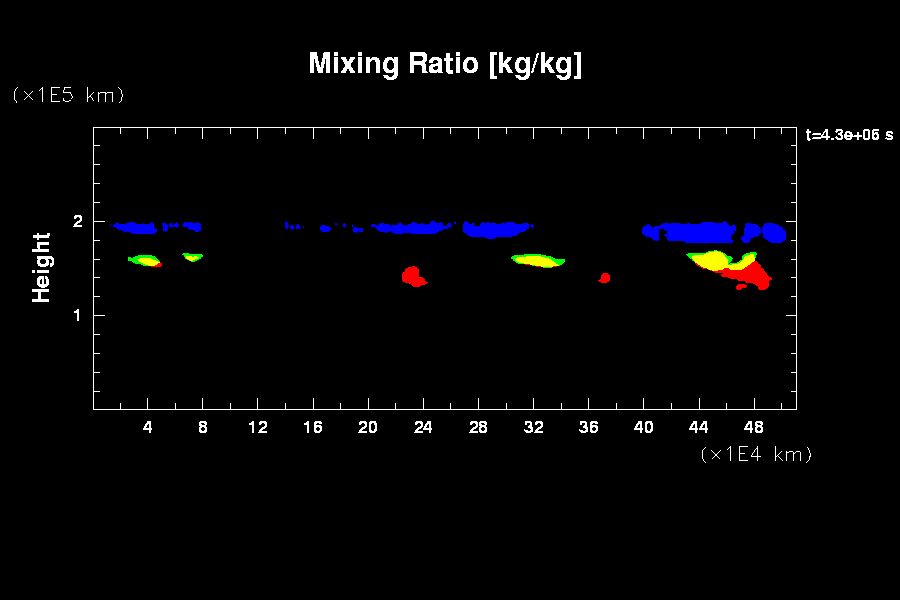Click the blue band above x-axis tick 28
The image size is (900, 600).
(x=498, y=230)
